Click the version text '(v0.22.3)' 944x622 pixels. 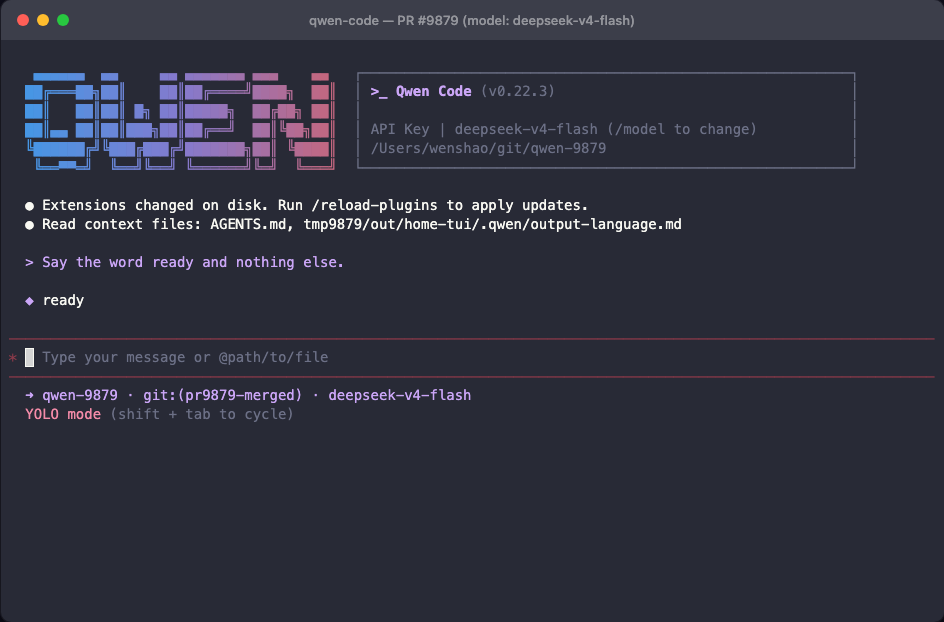[x=518, y=92]
